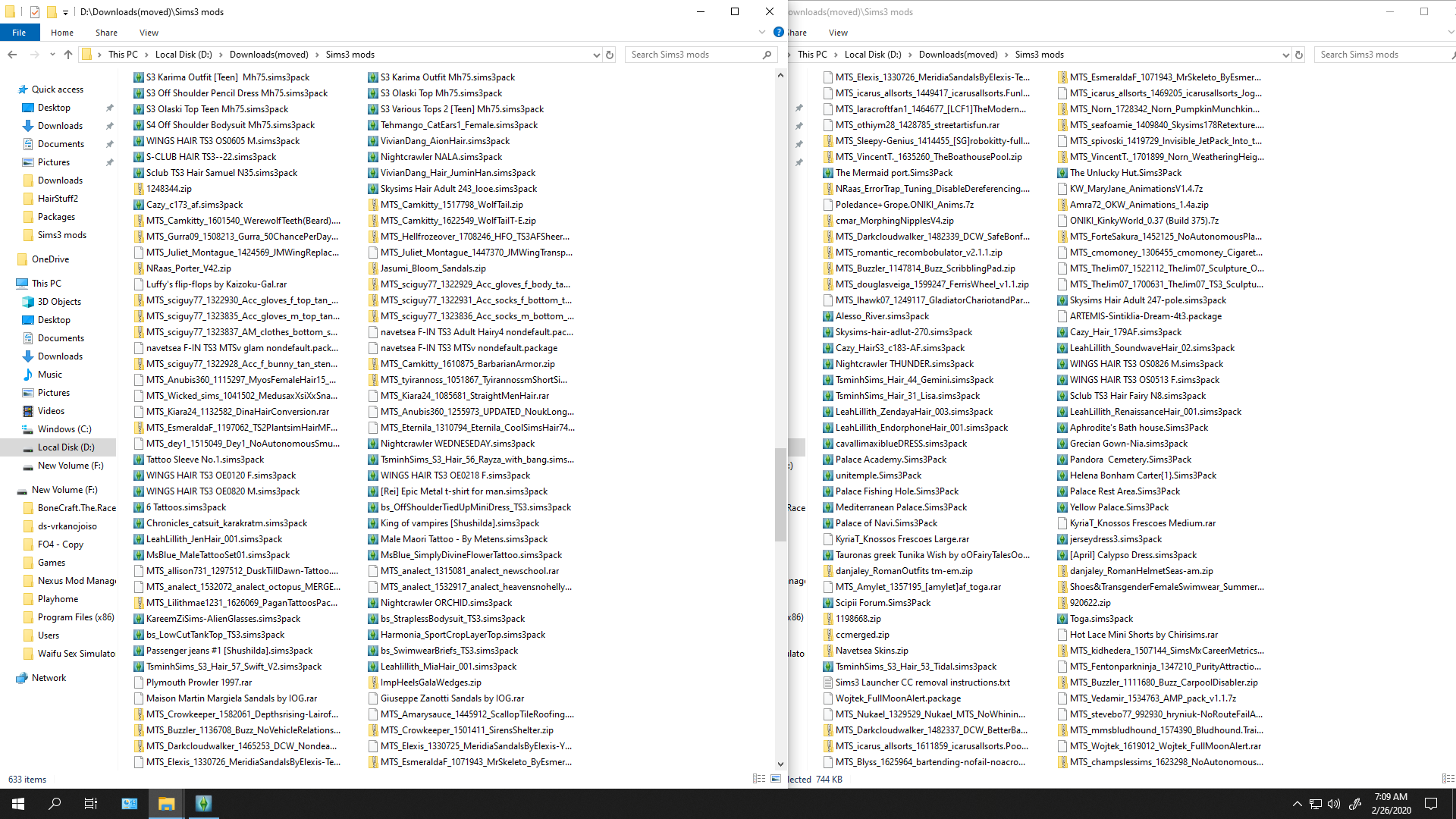Switch to File Explorer taskbar button

166,804
